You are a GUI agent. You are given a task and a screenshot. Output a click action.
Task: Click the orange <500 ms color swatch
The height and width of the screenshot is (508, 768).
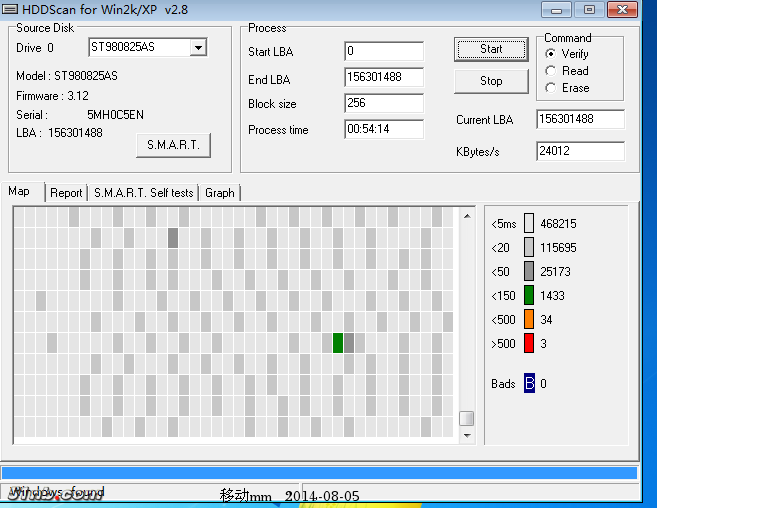point(529,319)
